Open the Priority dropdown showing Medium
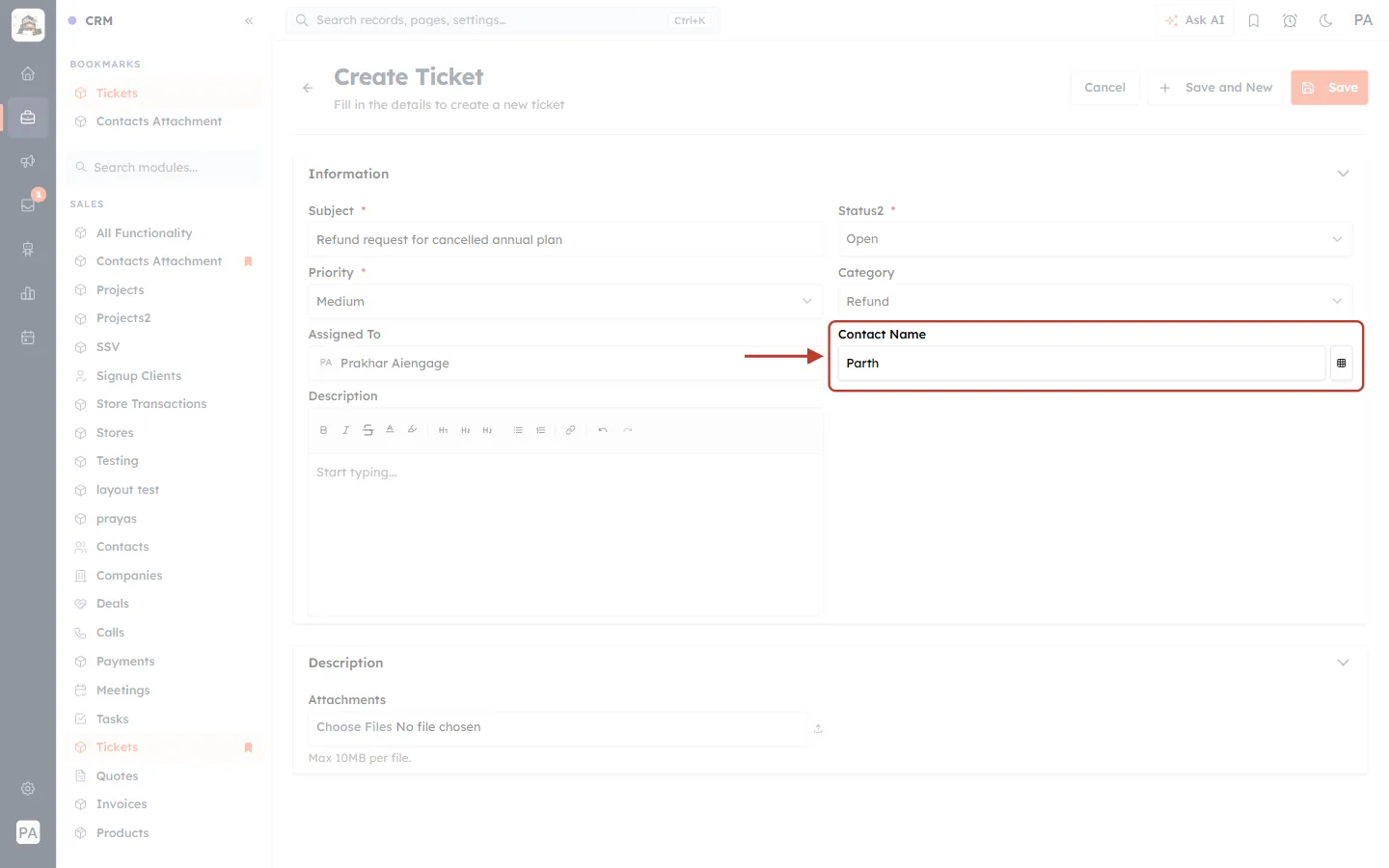Screen dimensions: 1389x868 tap(565, 302)
